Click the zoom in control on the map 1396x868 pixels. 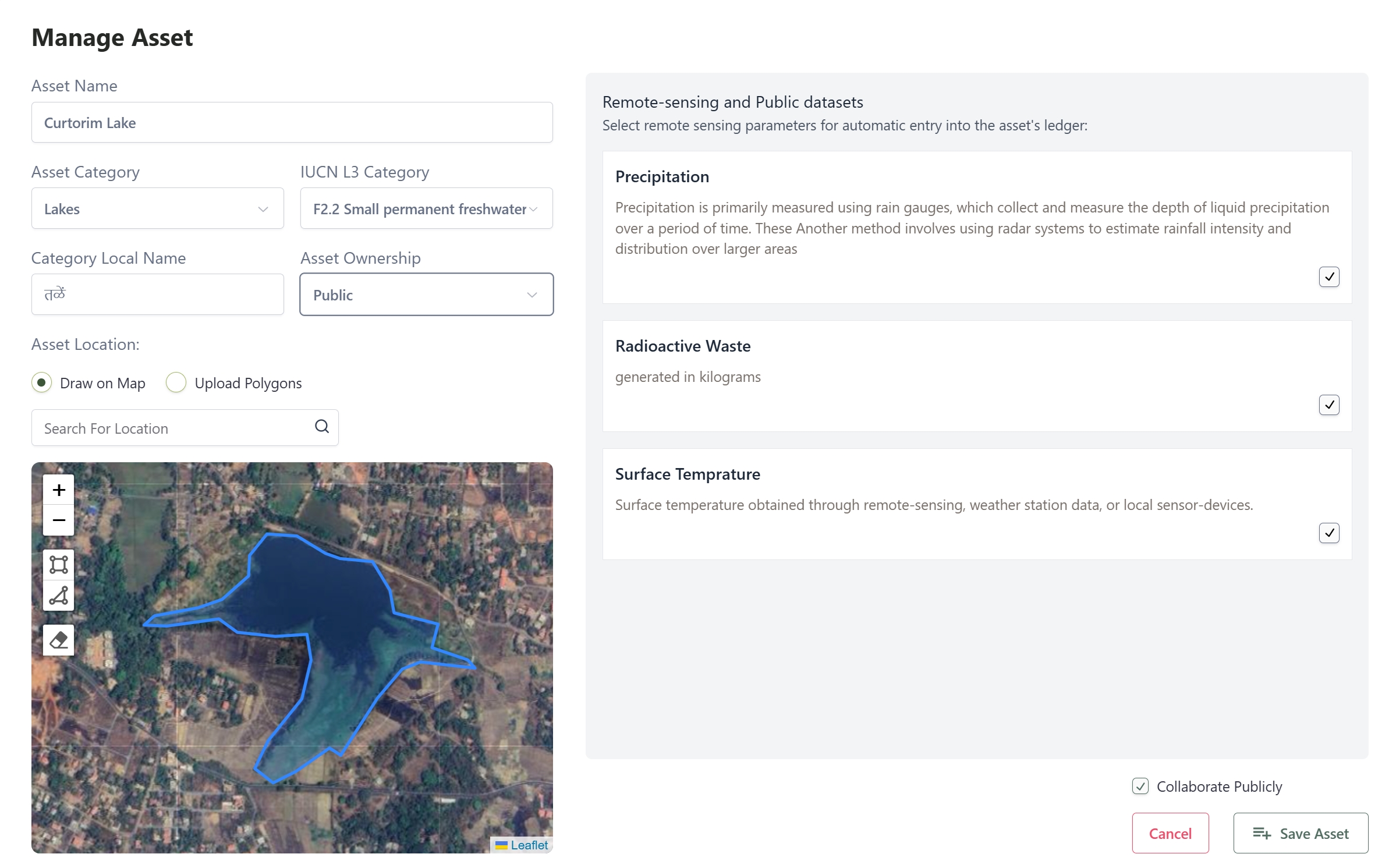tap(58, 490)
